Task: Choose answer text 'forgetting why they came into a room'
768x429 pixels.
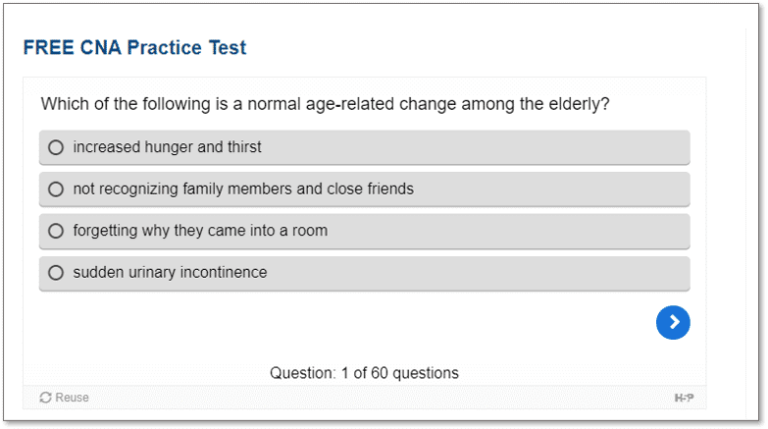Action: (x=200, y=231)
